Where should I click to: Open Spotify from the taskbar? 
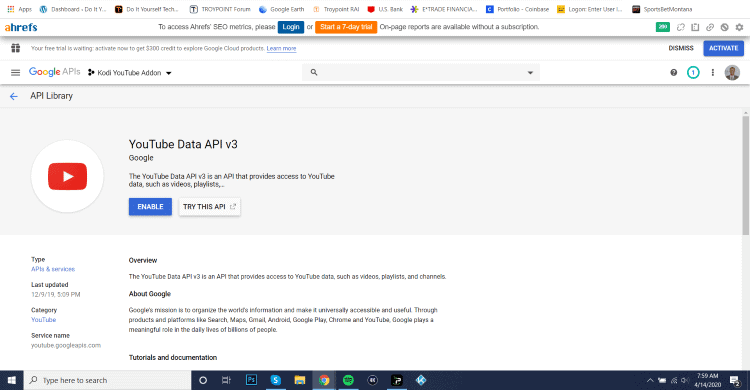[349, 380]
